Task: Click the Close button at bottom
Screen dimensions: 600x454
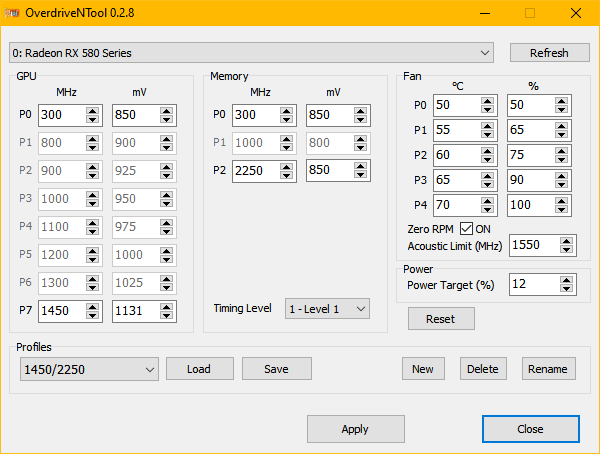Action: click(x=531, y=429)
